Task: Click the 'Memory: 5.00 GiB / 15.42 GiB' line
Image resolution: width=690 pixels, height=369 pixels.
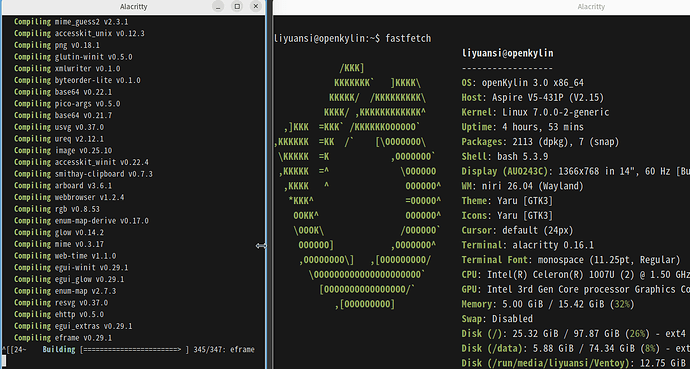Action: coord(548,304)
